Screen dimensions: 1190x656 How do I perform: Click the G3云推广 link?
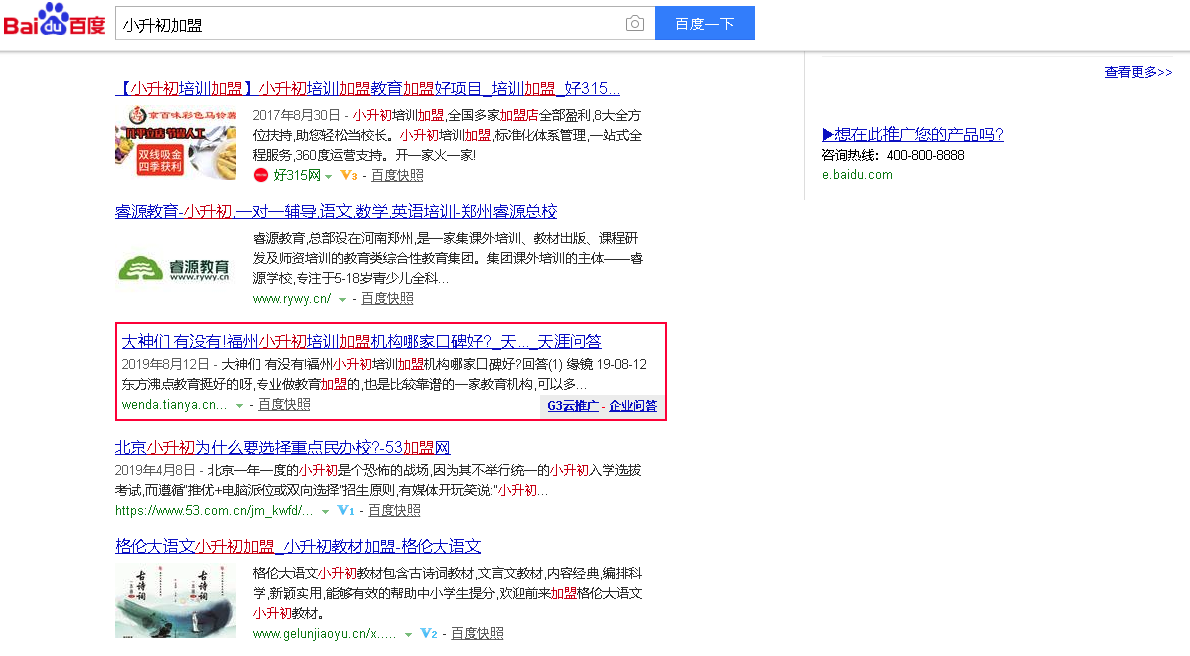point(573,405)
